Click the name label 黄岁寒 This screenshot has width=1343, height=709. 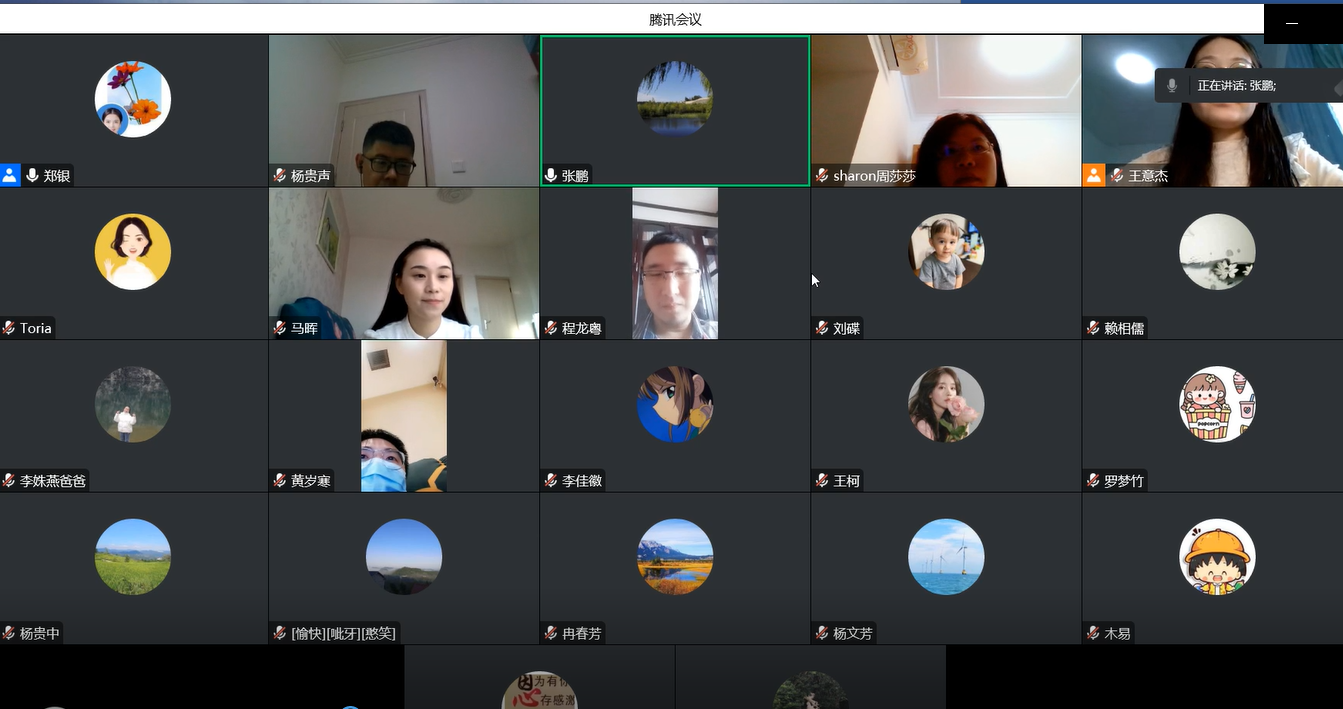[x=311, y=481]
